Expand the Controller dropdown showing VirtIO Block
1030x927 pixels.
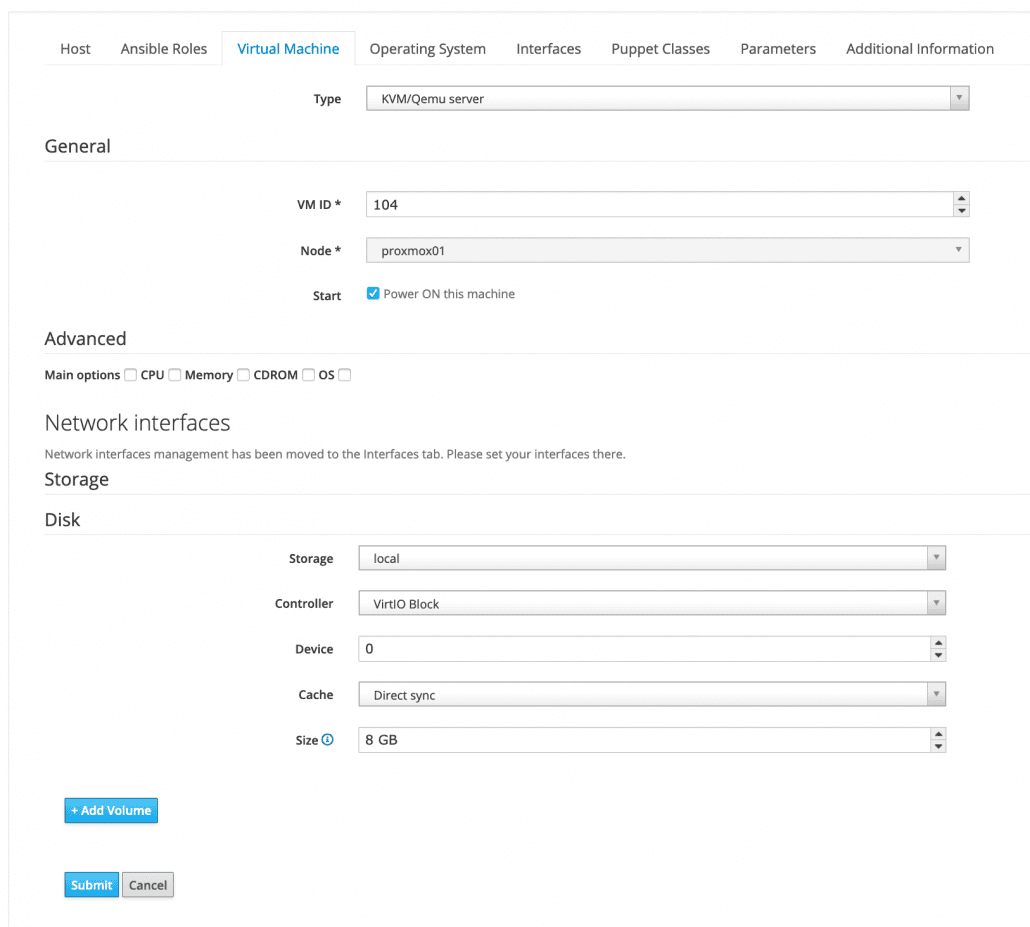651,604
